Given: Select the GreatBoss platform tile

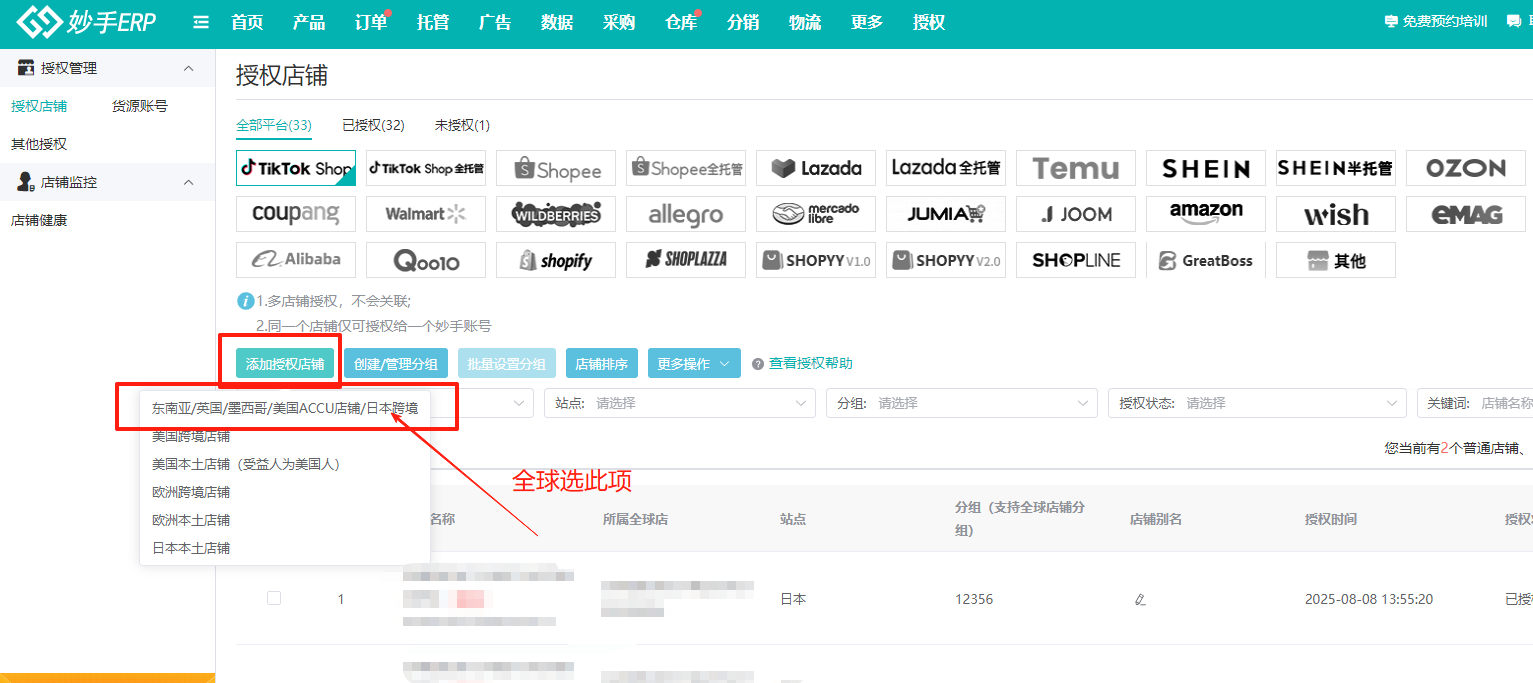Looking at the screenshot, I should (1206, 260).
